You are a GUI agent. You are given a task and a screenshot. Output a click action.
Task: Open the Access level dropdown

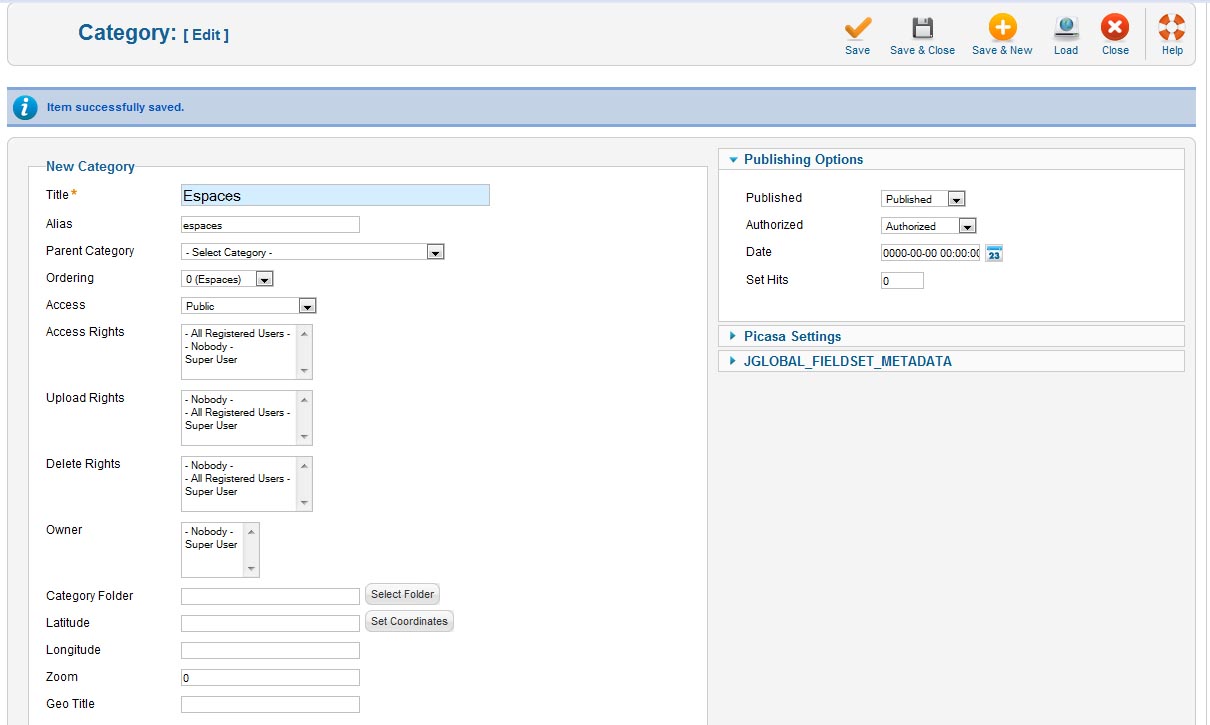(x=249, y=306)
